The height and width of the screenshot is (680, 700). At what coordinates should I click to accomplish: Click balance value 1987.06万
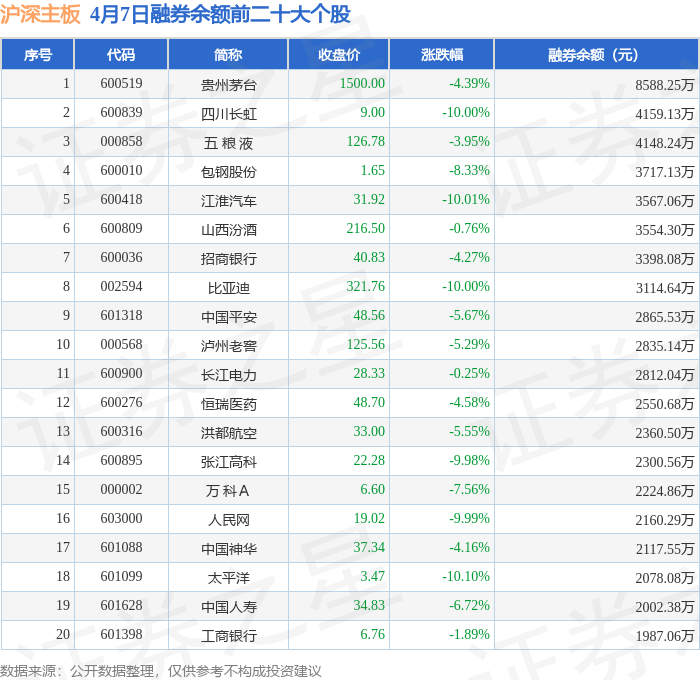pos(665,636)
